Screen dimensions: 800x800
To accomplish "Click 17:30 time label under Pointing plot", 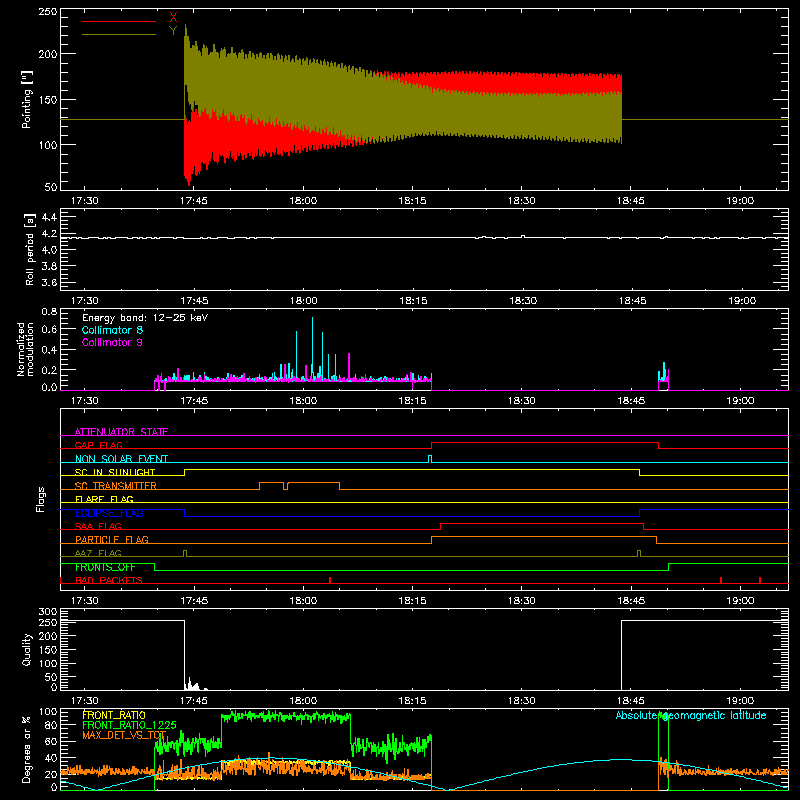I will click(84, 201).
